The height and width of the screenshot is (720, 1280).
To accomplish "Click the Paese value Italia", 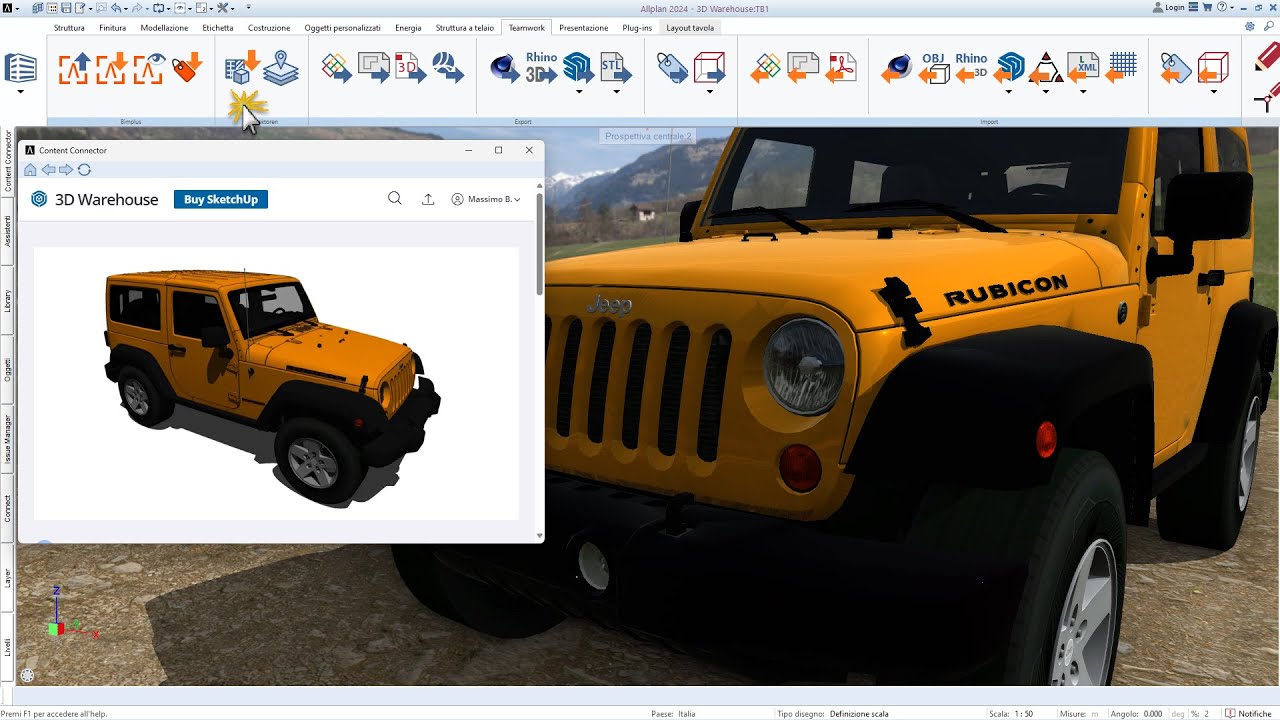I will click(687, 714).
